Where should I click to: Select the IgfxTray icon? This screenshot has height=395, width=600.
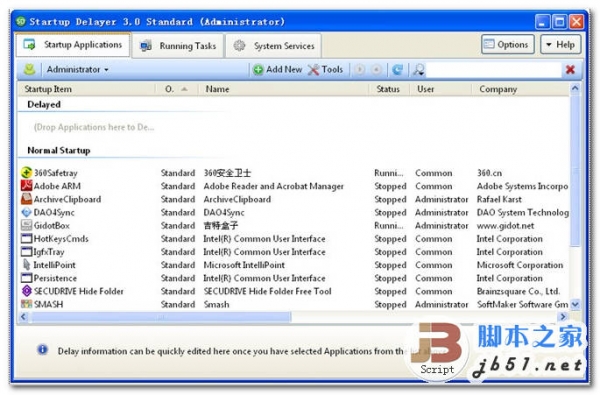coord(26,252)
